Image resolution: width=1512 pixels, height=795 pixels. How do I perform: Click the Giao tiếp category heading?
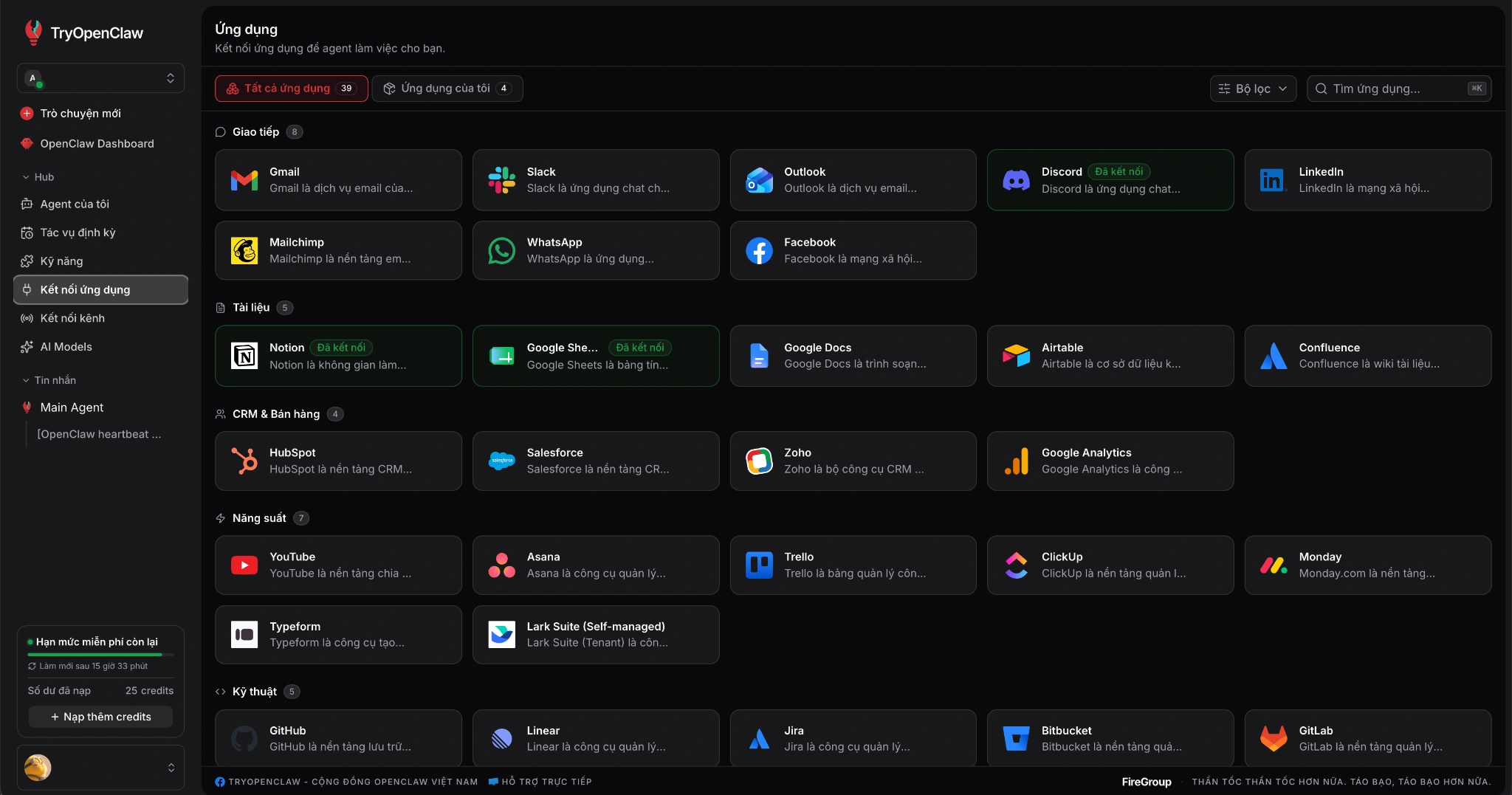point(255,132)
